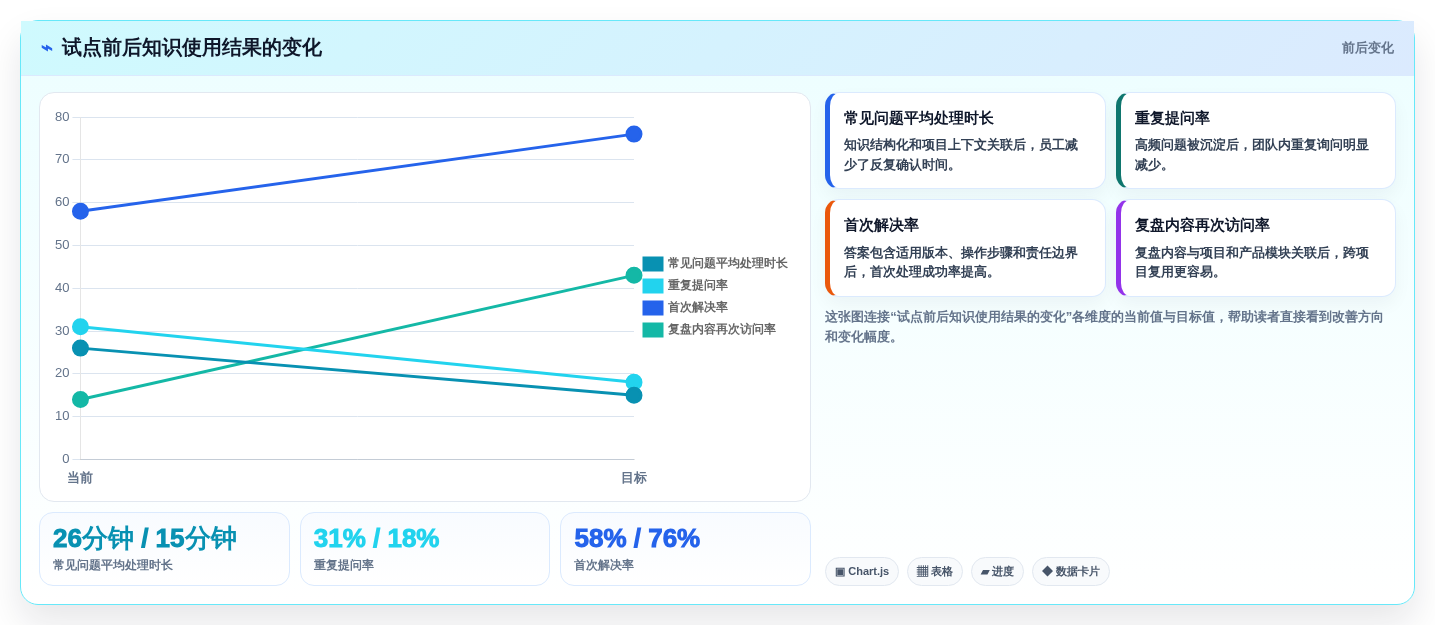Toggle the 常见问题平均处理时长 legend swatch
The width and height of the screenshot is (1435, 625).
point(653,264)
